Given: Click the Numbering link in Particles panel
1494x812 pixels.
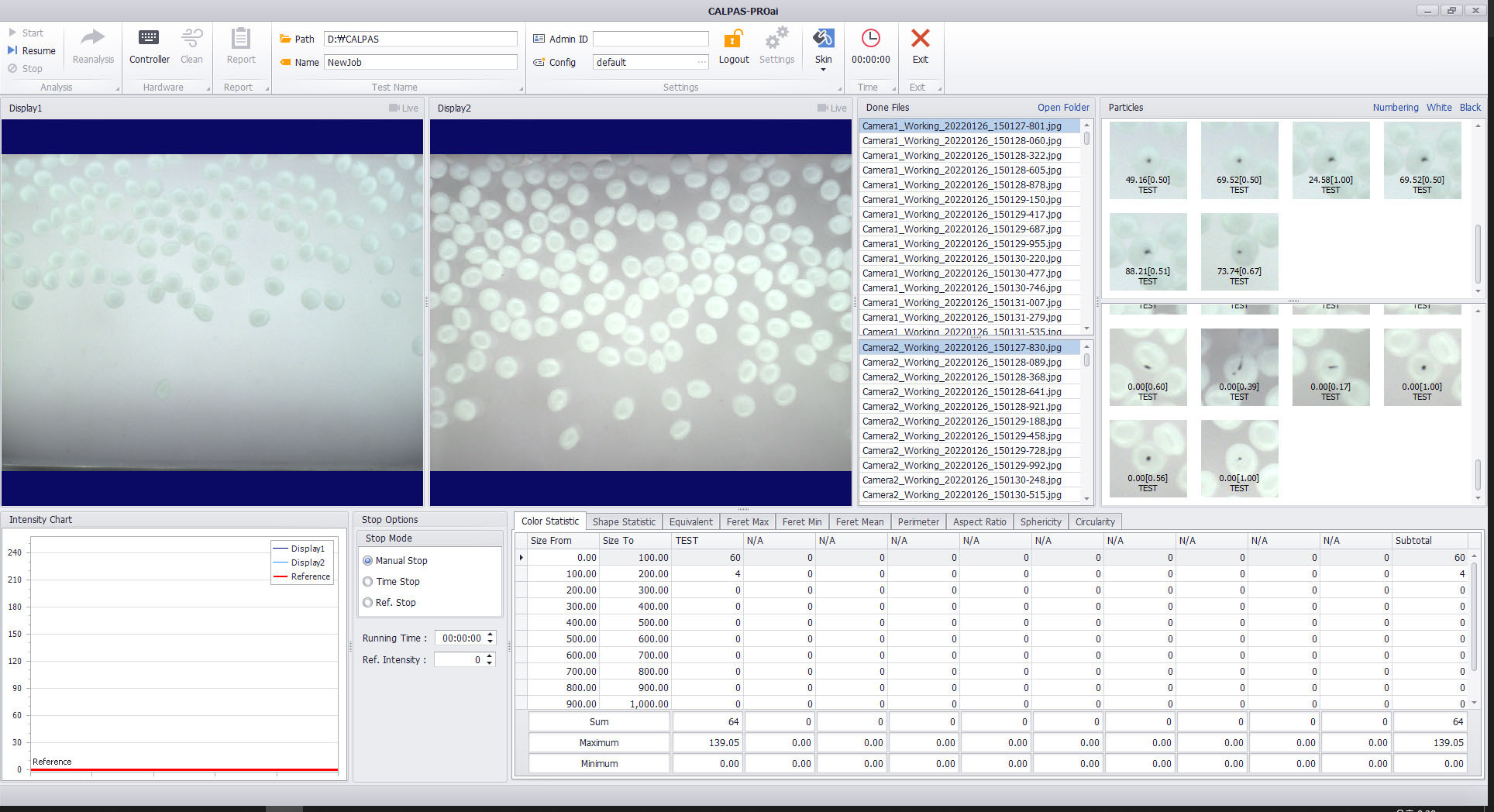Looking at the screenshot, I should coord(1395,108).
